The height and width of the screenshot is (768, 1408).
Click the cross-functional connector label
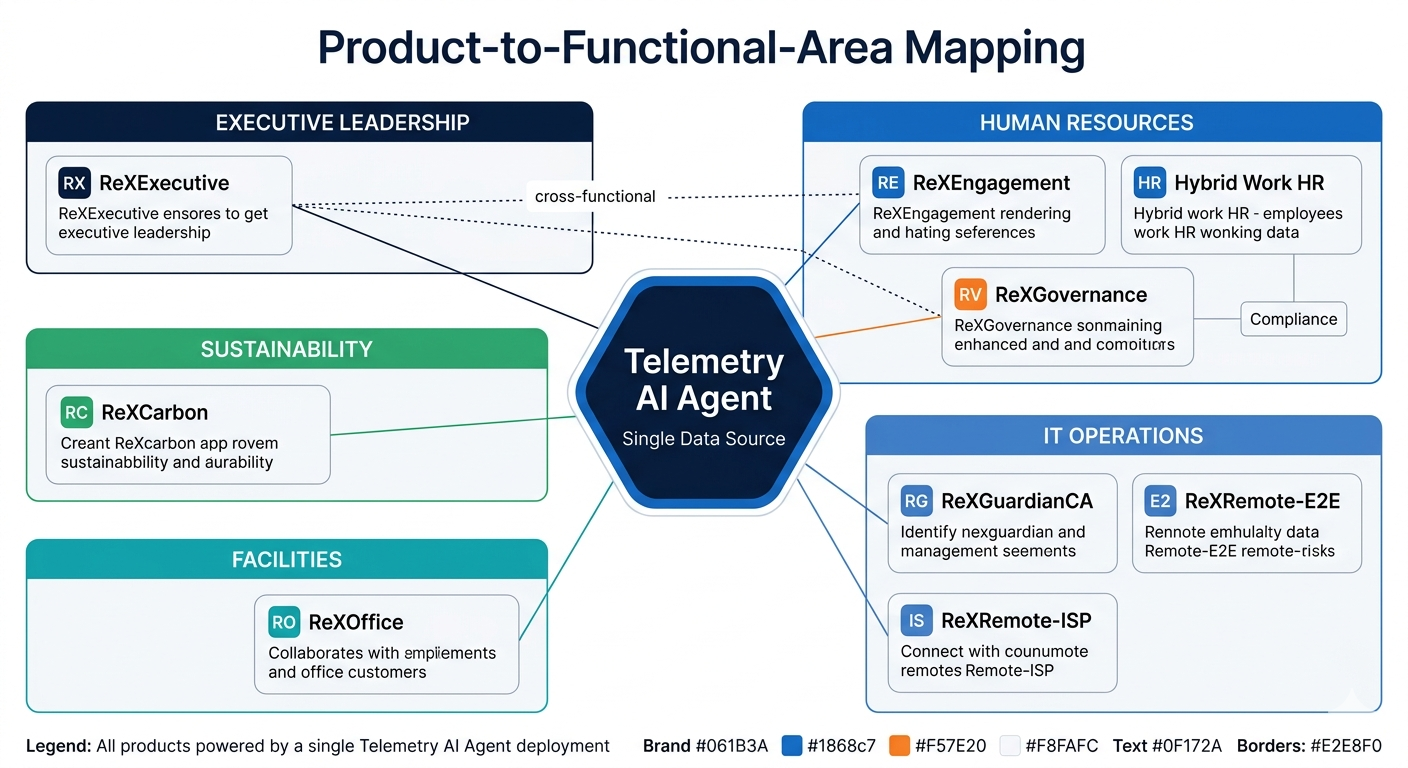pos(594,196)
